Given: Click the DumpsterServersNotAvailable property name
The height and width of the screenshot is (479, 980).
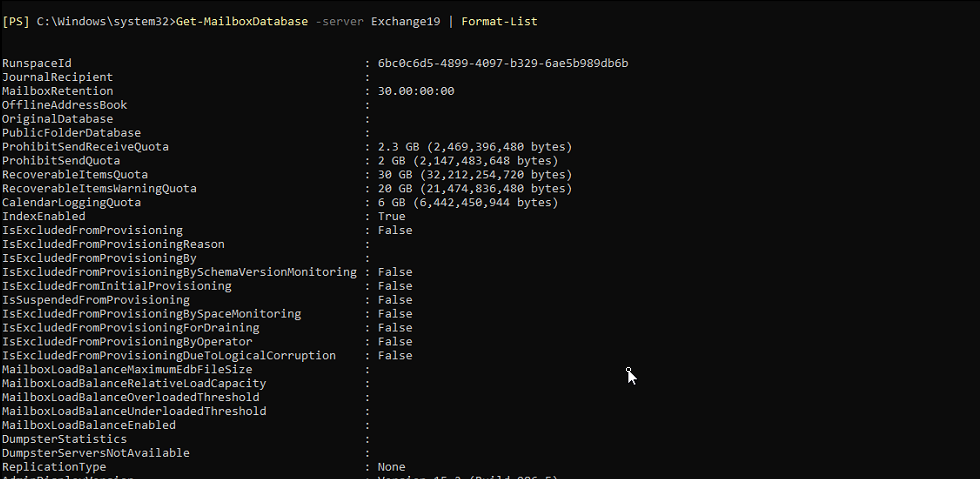Looking at the screenshot, I should [x=95, y=453].
